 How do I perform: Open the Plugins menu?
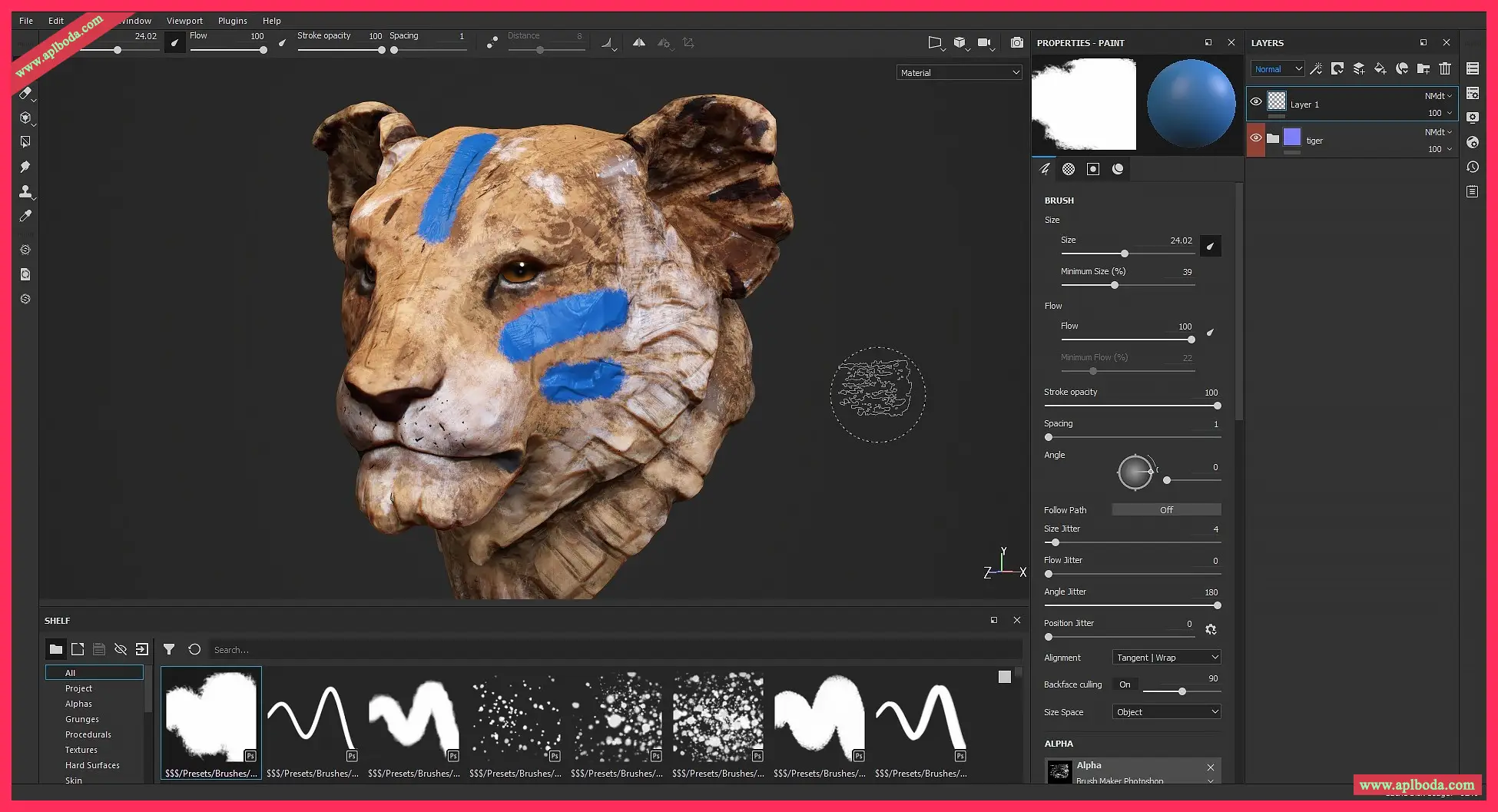point(232,21)
